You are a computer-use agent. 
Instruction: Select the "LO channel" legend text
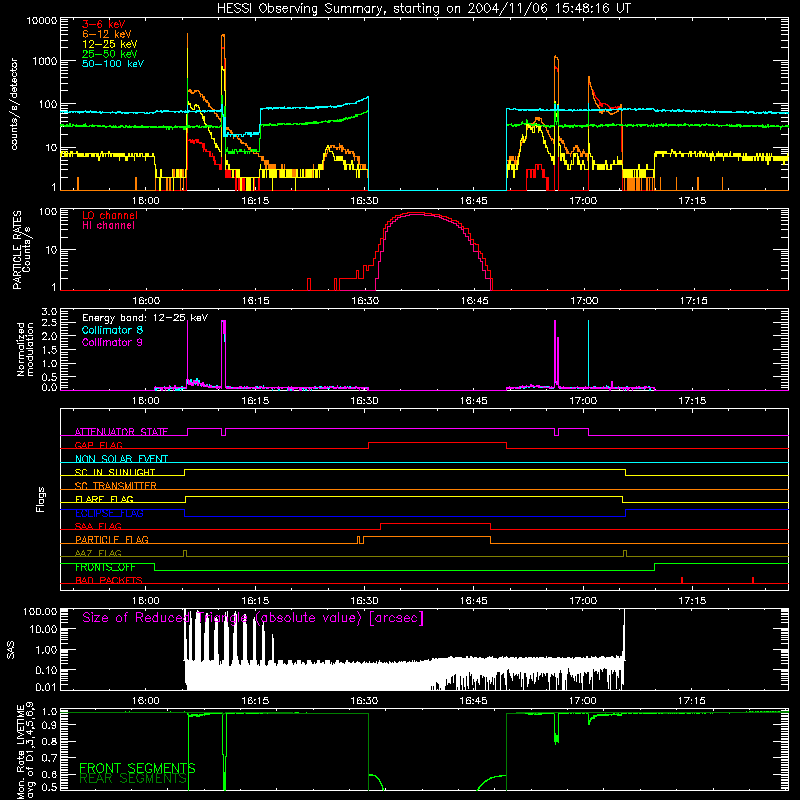pos(110,215)
